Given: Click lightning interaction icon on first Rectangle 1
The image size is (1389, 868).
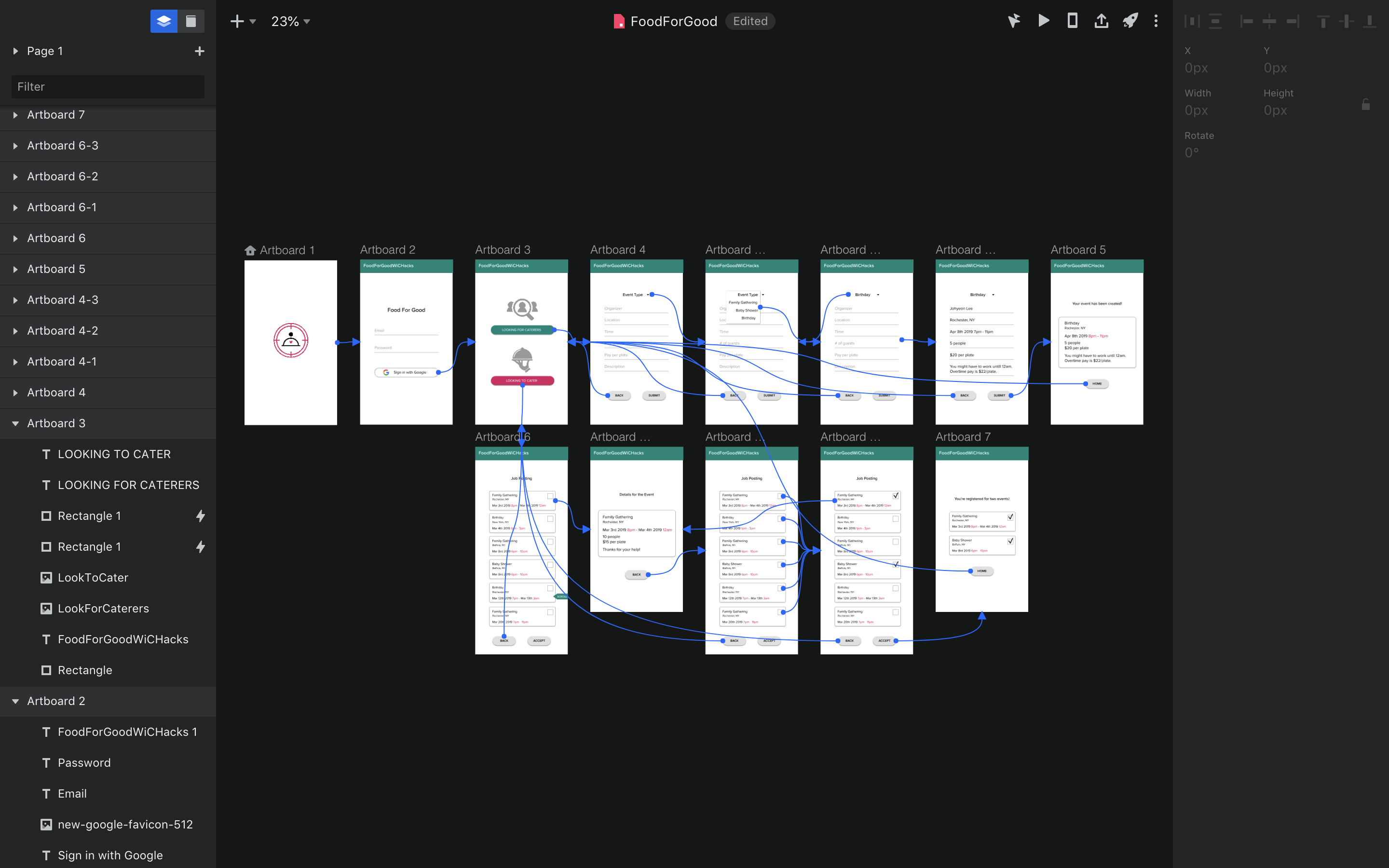Looking at the screenshot, I should (x=200, y=515).
